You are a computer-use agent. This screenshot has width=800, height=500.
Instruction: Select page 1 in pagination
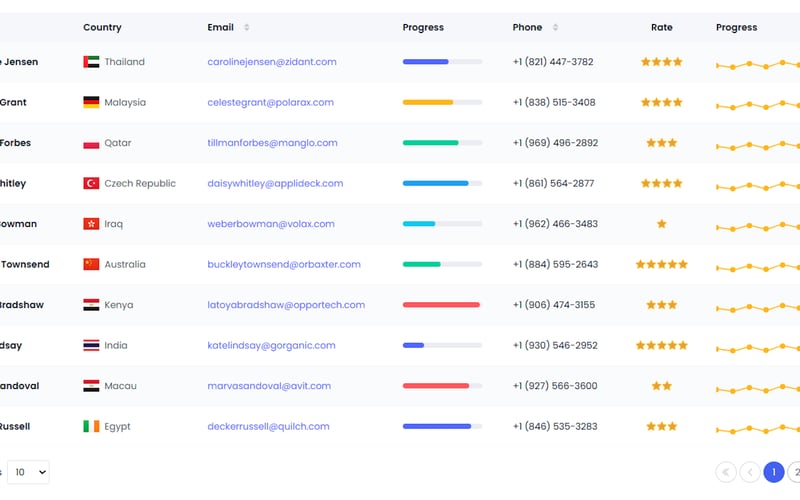coord(773,472)
